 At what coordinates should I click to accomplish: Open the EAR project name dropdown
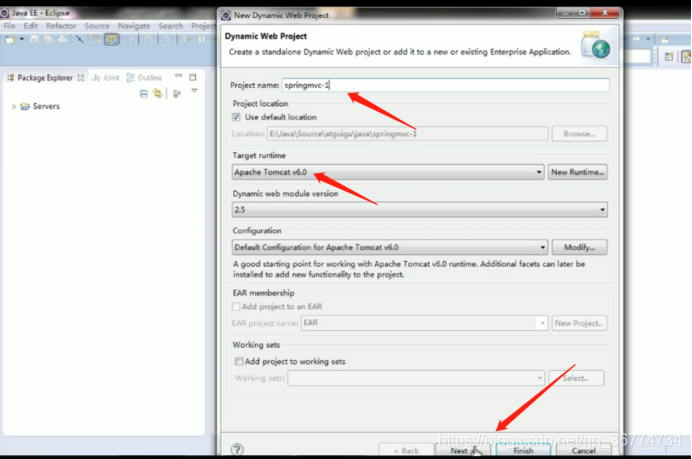click(x=424, y=323)
